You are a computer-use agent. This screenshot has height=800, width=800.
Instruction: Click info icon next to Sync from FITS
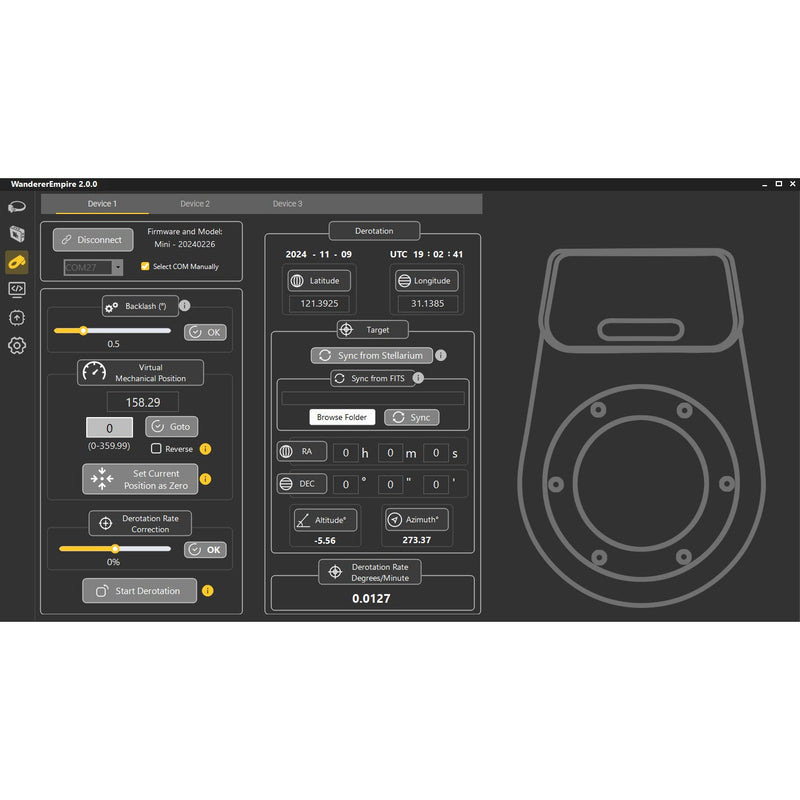click(418, 378)
